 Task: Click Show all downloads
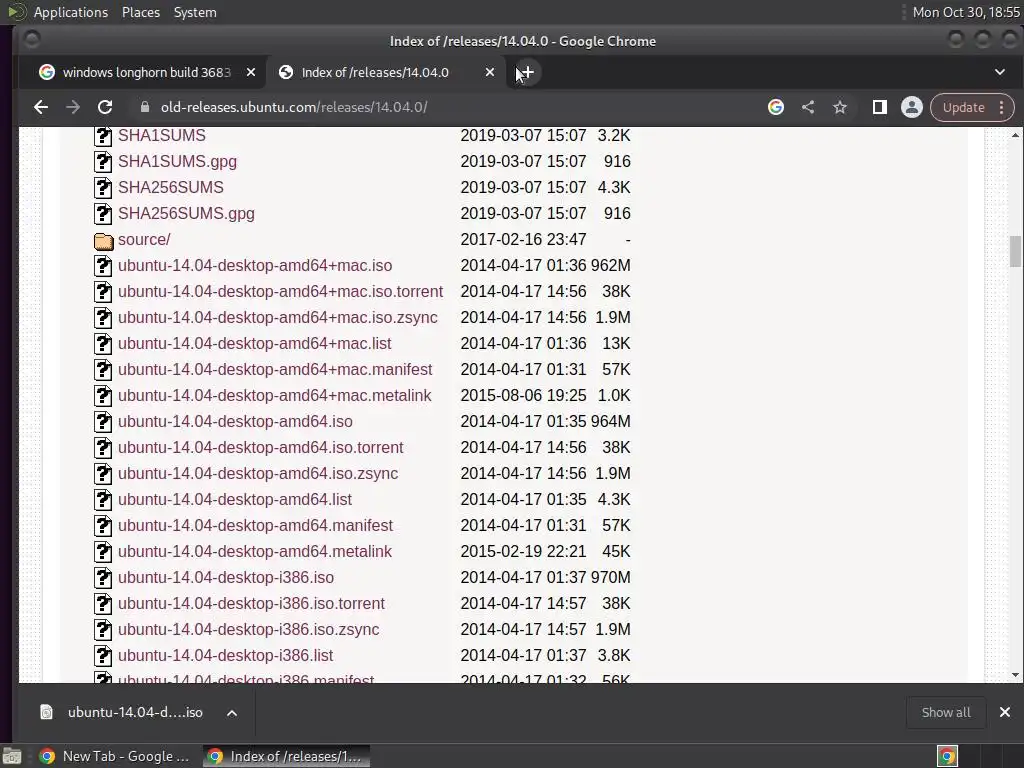pyautogui.click(x=946, y=712)
